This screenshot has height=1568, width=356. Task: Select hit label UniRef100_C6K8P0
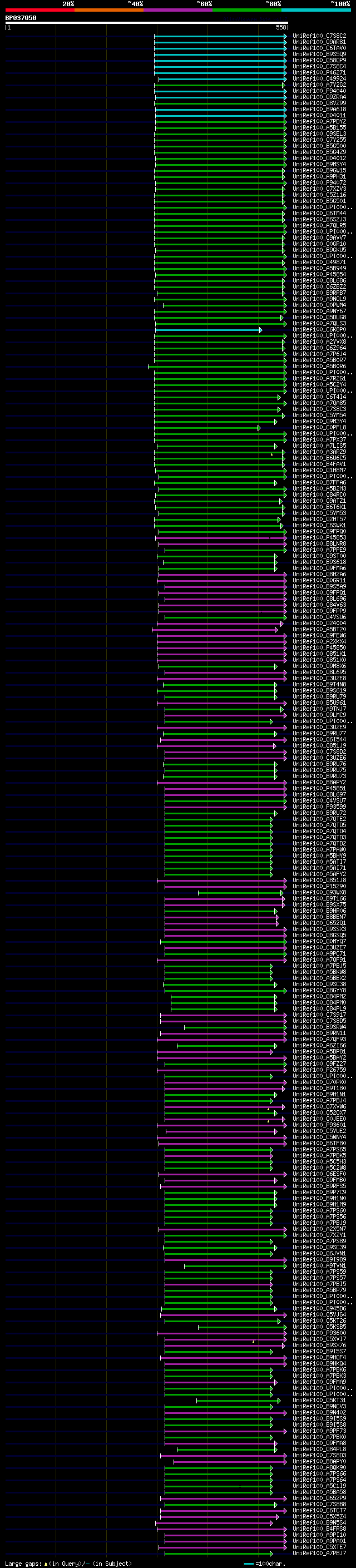(319, 330)
